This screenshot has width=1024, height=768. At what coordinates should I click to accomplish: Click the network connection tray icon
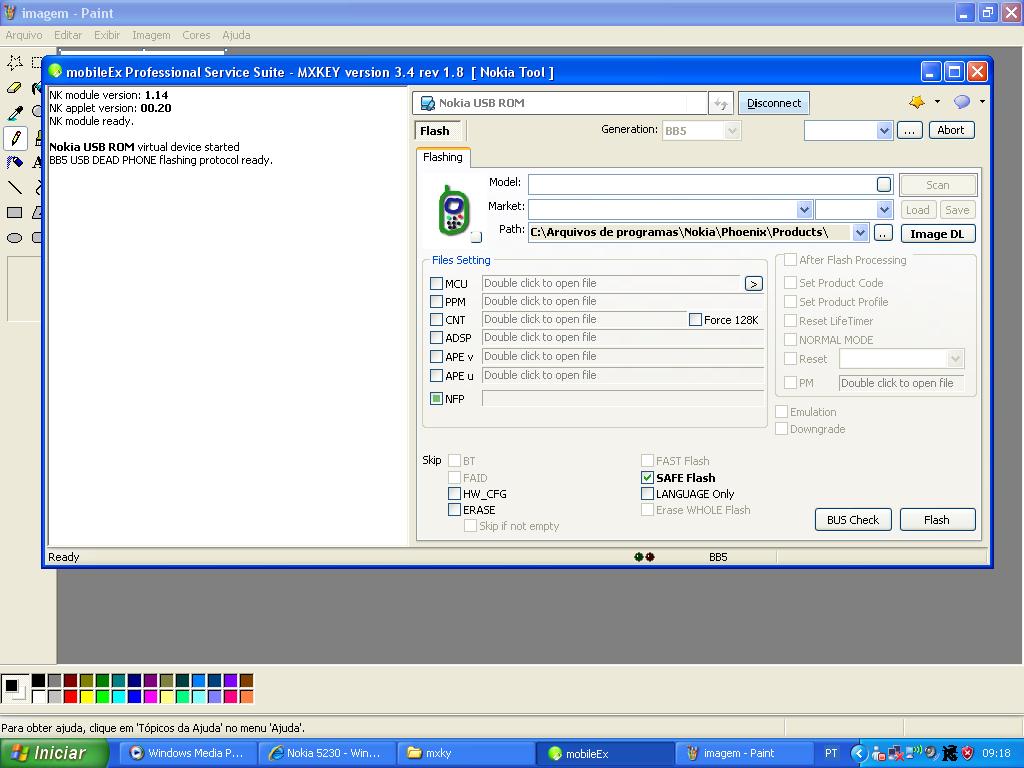pyautogui.click(x=895, y=753)
